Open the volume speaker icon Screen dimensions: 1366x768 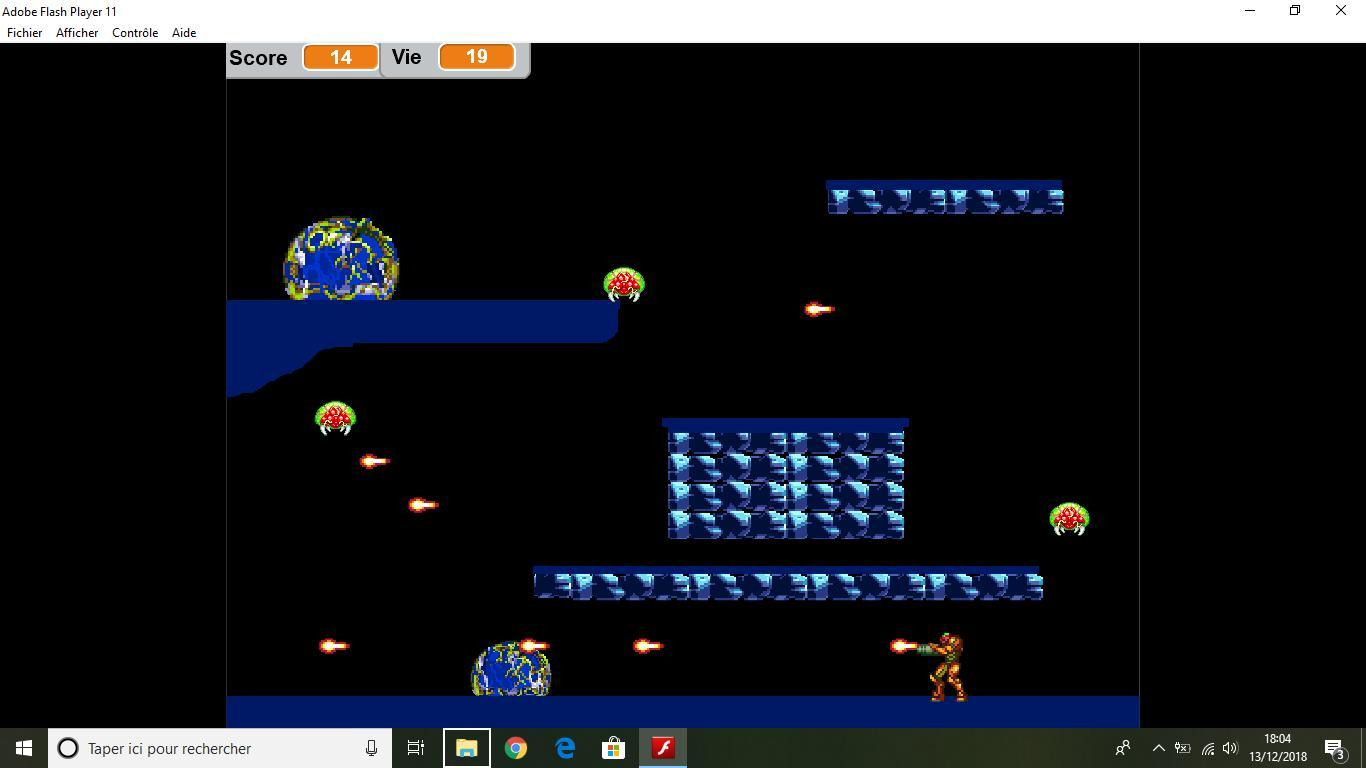(1231, 748)
